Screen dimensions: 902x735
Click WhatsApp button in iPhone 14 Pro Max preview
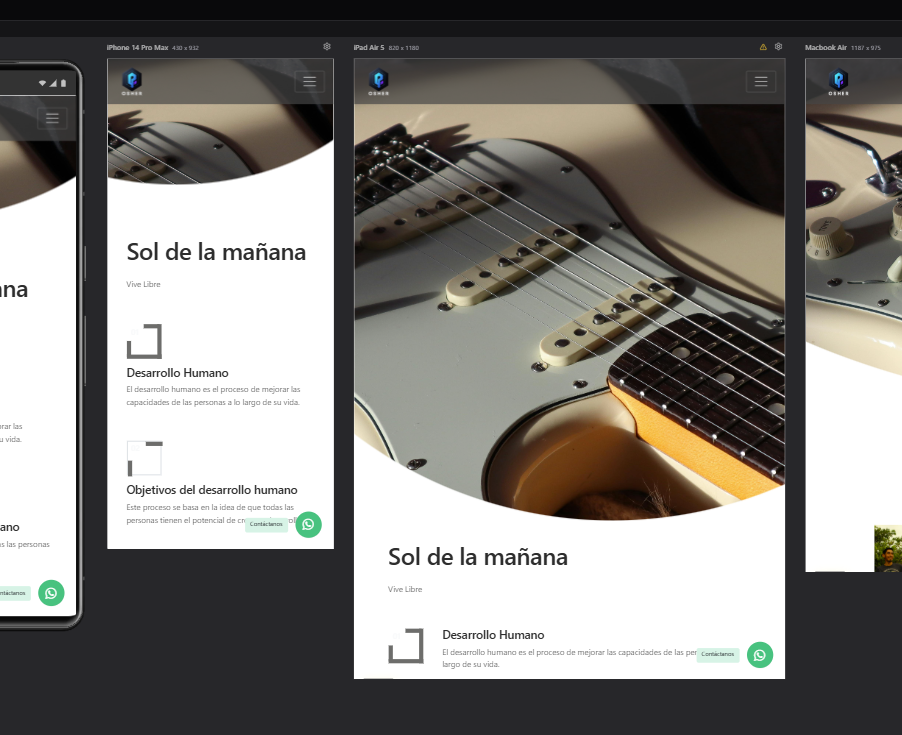coord(308,525)
